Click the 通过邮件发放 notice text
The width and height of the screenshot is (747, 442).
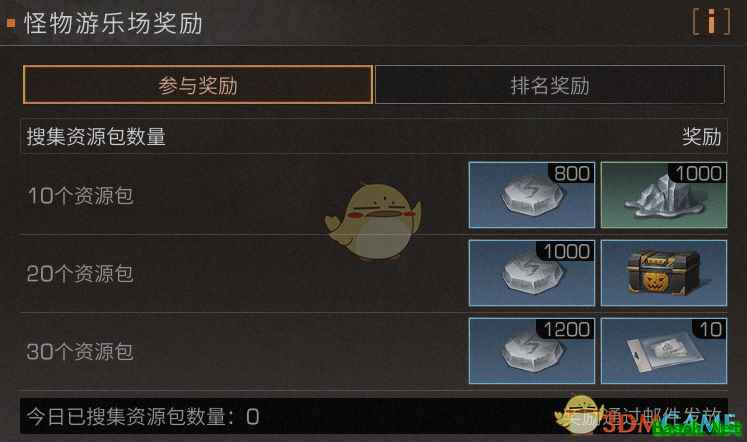(664, 415)
